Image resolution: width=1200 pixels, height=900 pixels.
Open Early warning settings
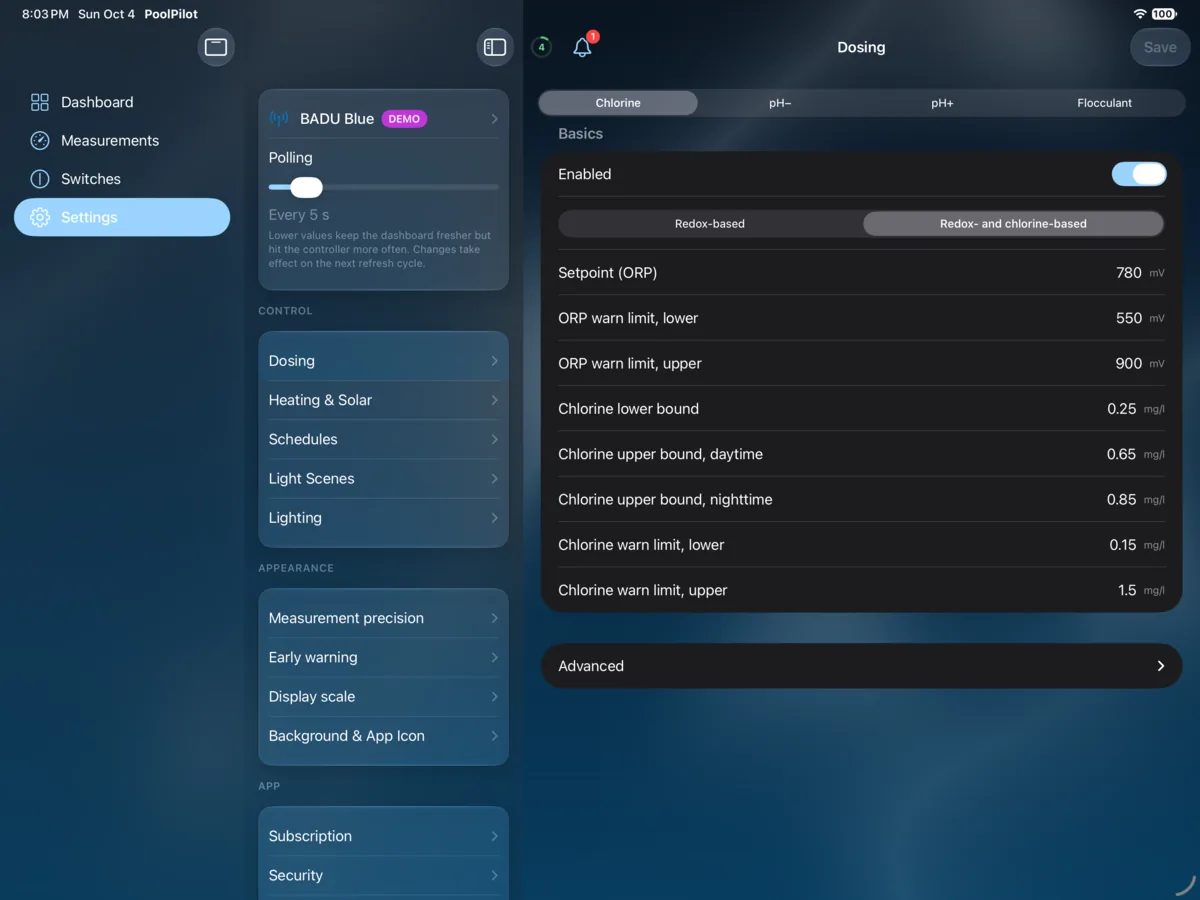tap(383, 657)
